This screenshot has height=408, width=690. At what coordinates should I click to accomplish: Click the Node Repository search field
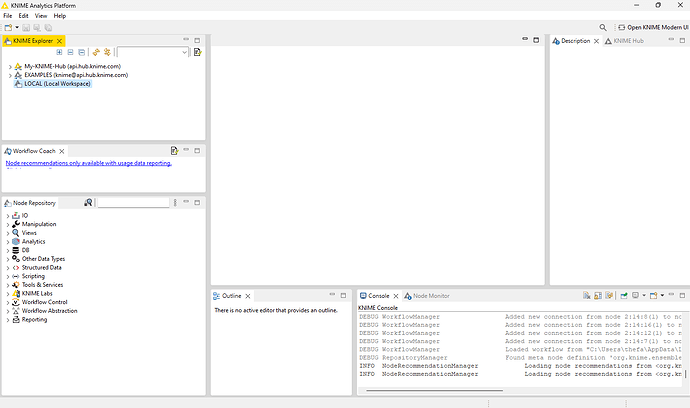pos(132,203)
